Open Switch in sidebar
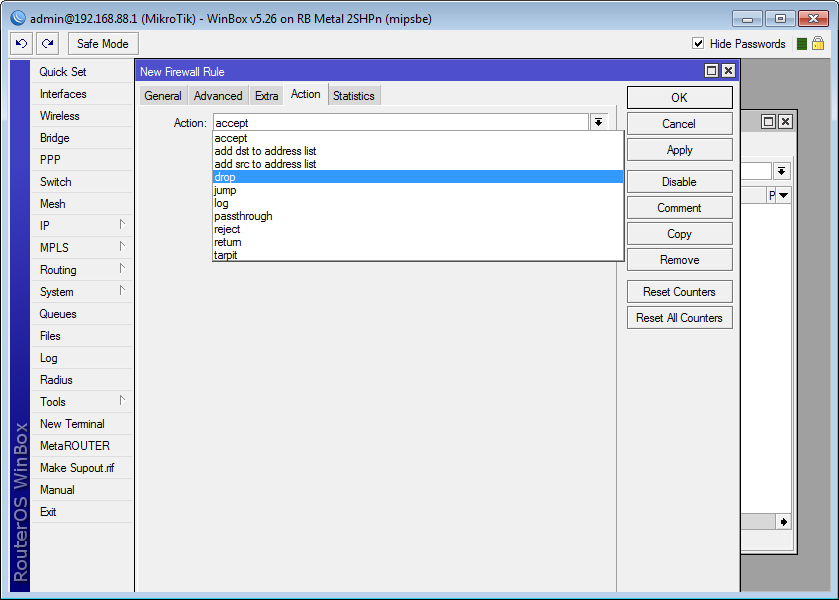This screenshot has height=600, width=839. pos(82,181)
